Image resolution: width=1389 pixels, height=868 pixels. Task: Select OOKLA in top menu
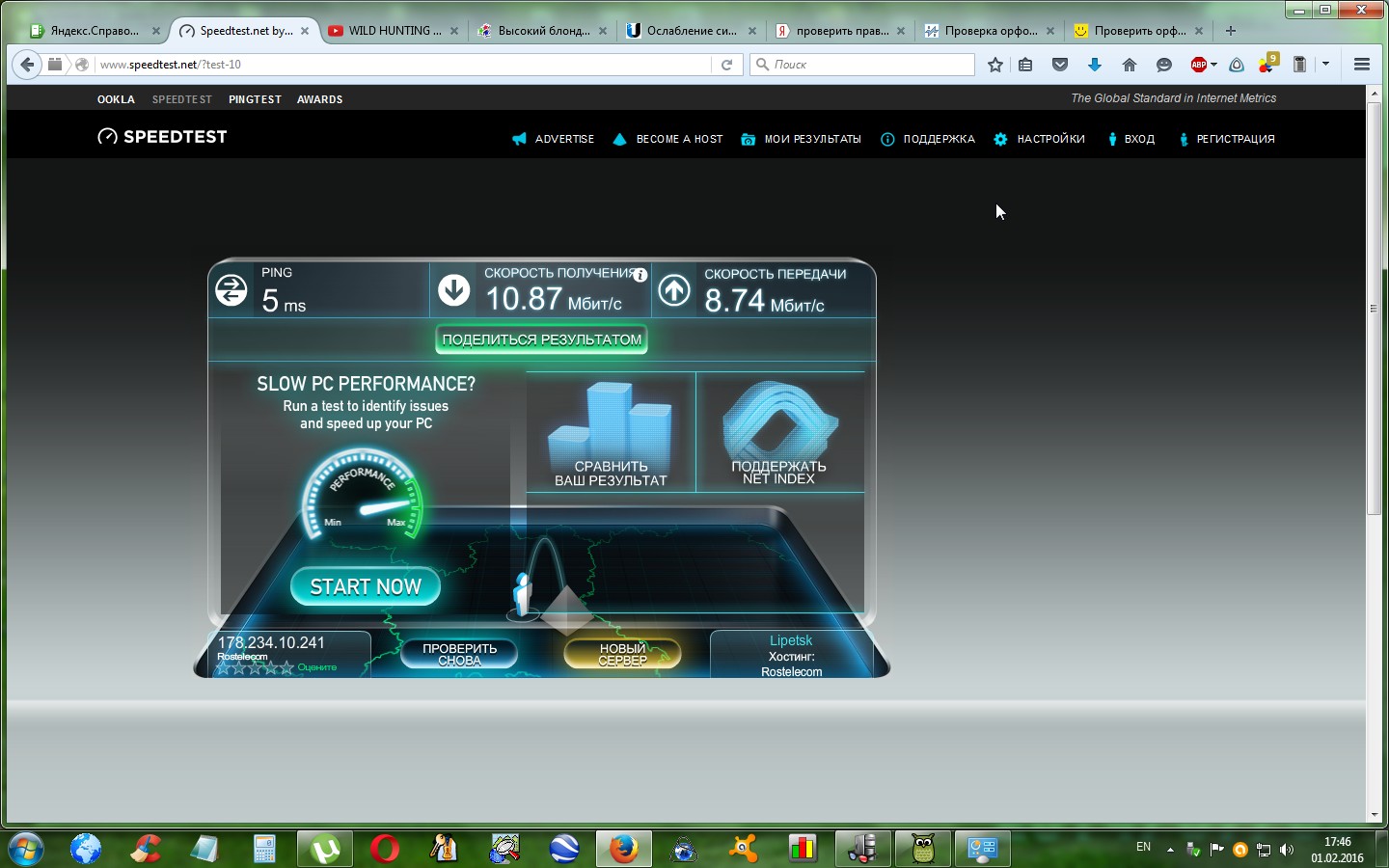(116, 99)
